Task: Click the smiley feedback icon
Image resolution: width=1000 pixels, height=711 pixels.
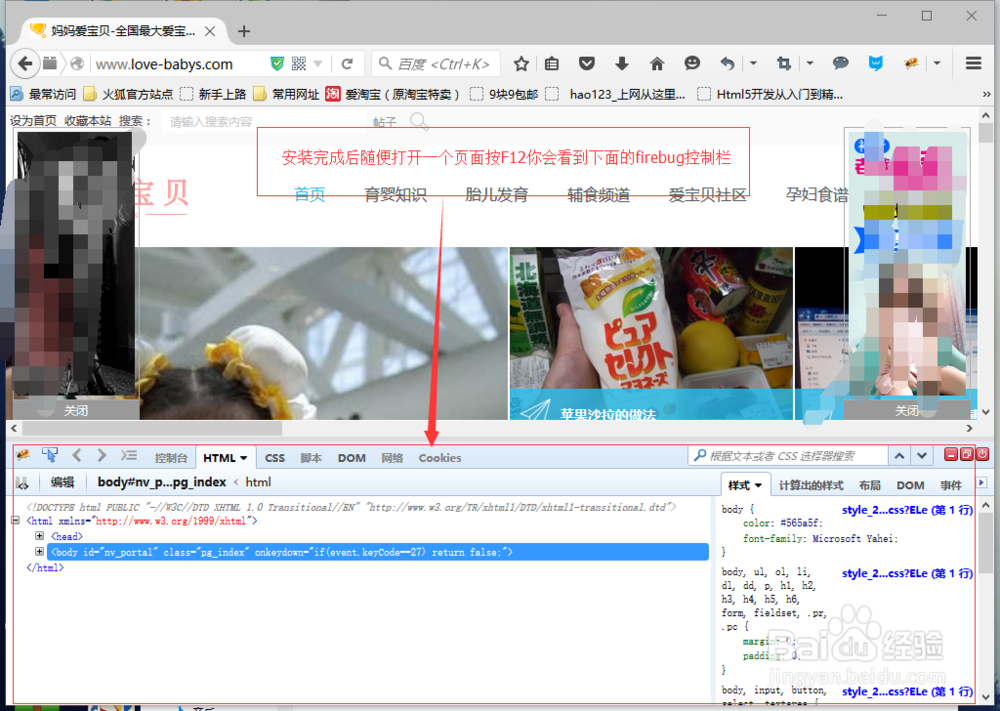Action: coord(692,63)
